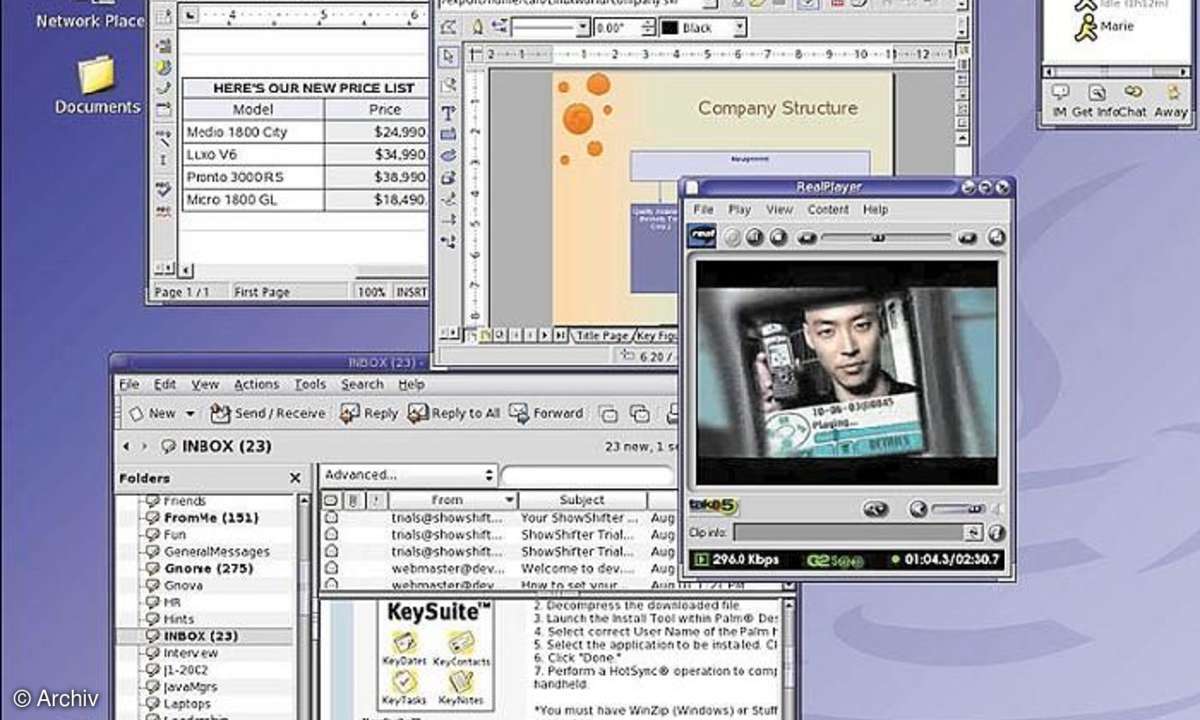The image size is (1200, 720).
Task: Open the Clip info dropdown button
Action: 973,533
